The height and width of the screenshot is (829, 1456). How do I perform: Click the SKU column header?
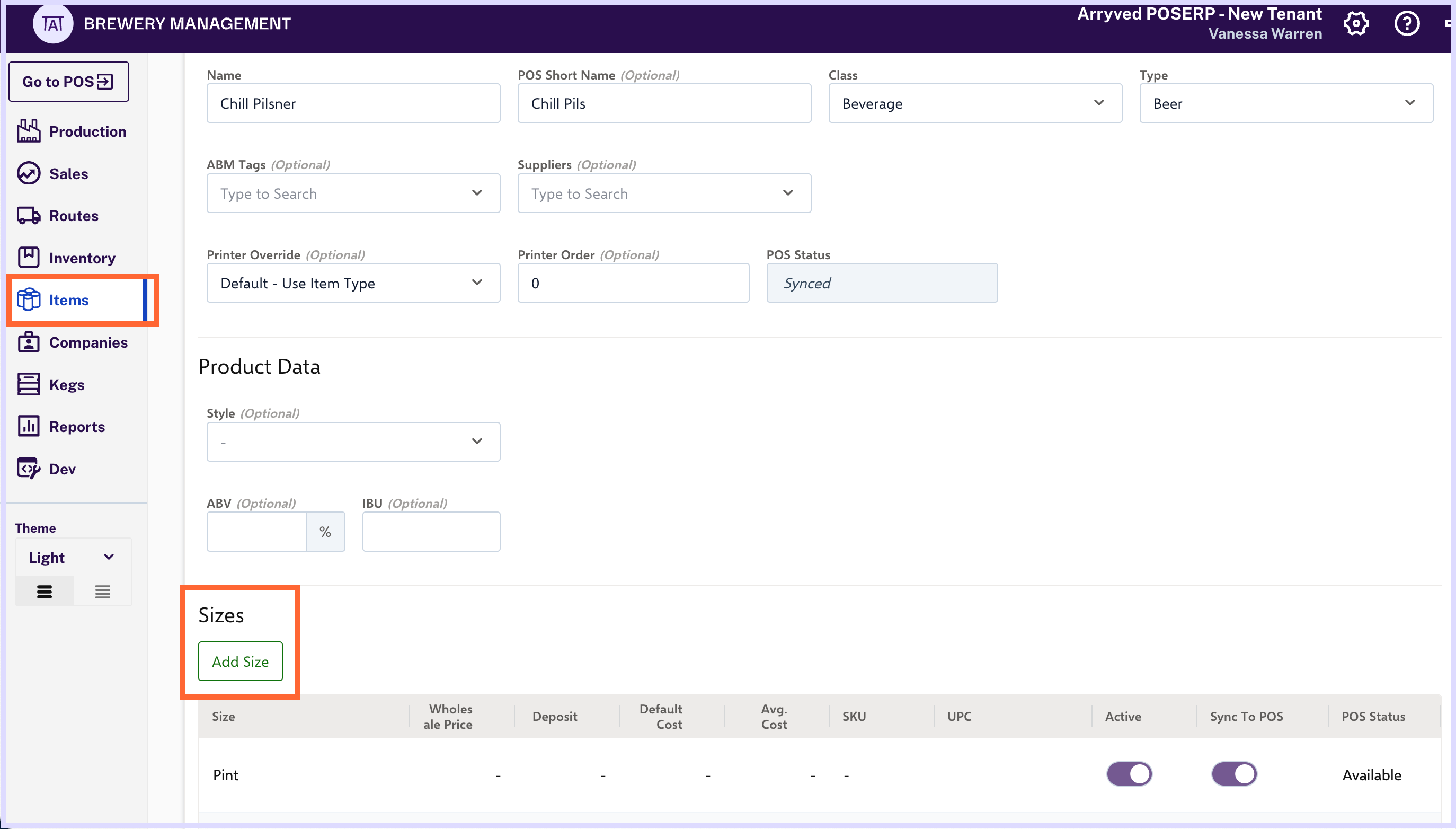(x=854, y=716)
